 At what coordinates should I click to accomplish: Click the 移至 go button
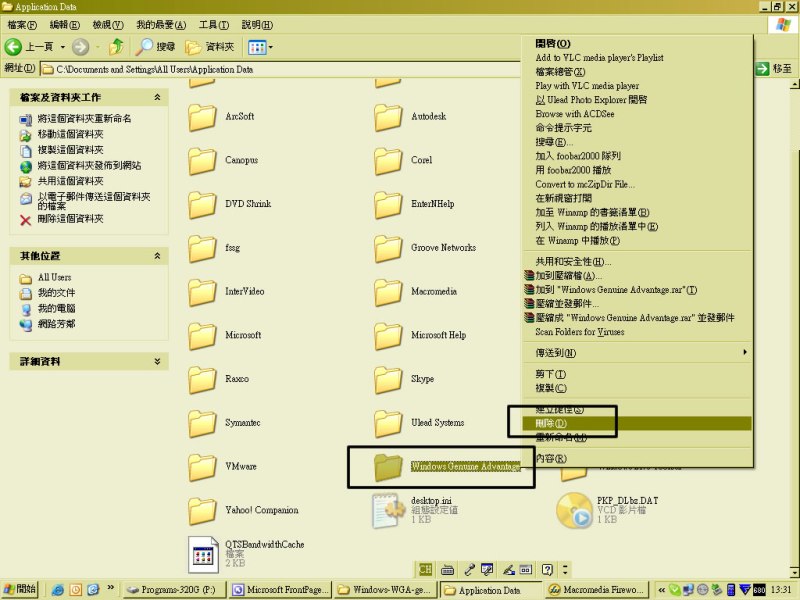click(773, 68)
